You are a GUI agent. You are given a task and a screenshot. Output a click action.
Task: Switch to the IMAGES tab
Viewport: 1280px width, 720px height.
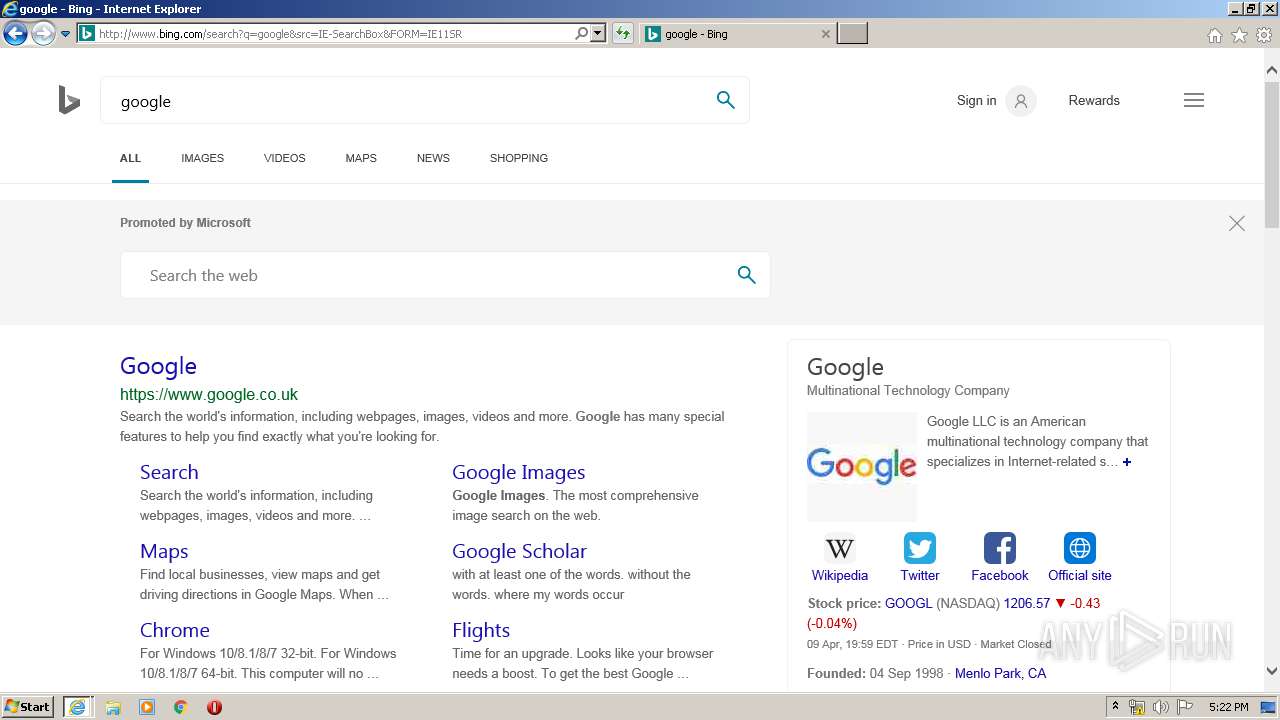pos(202,158)
